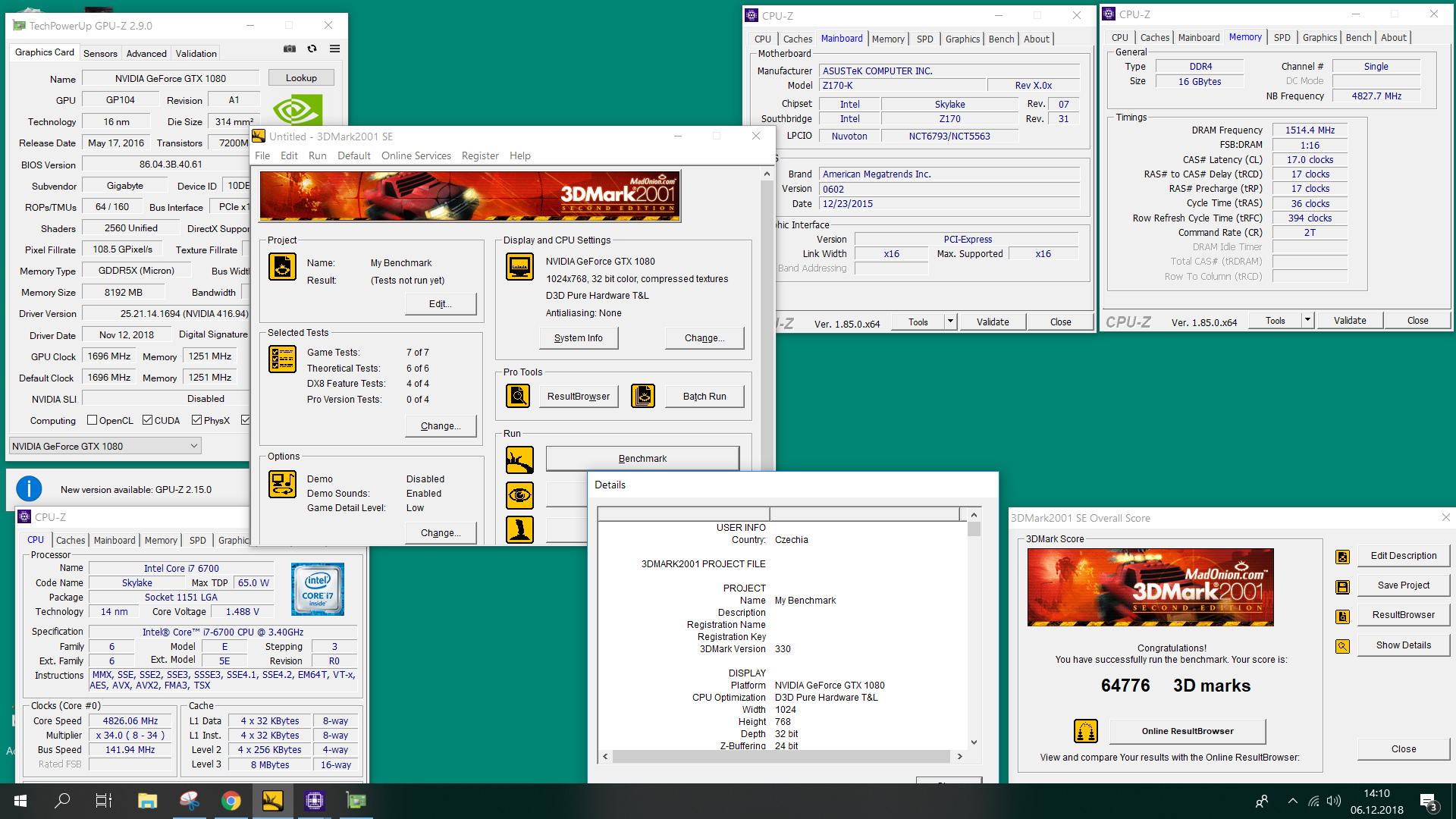Image resolution: width=1456 pixels, height=819 pixels.
Task: Click the GPU-Z refresh icon
Action: [x=312, y=49]
